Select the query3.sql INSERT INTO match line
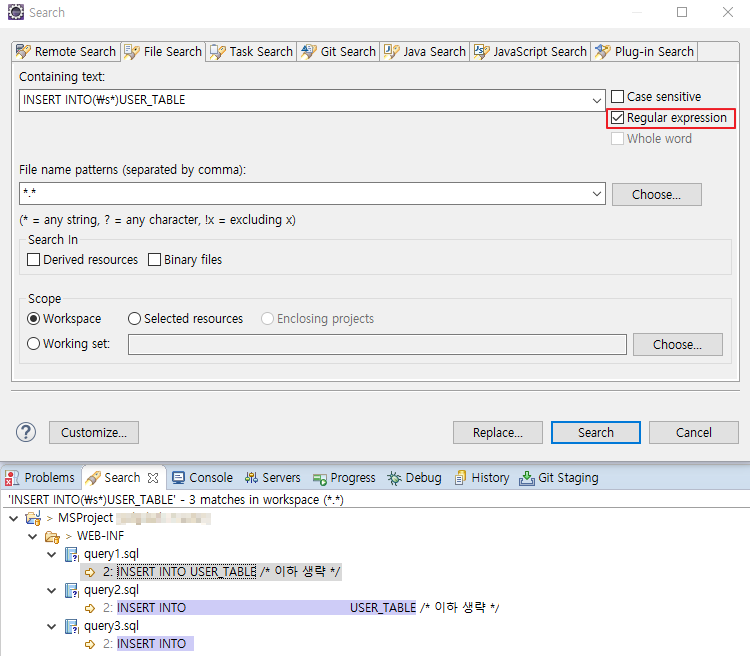The height and width of the screenshot is (656, 750). (x=139, y=644)
